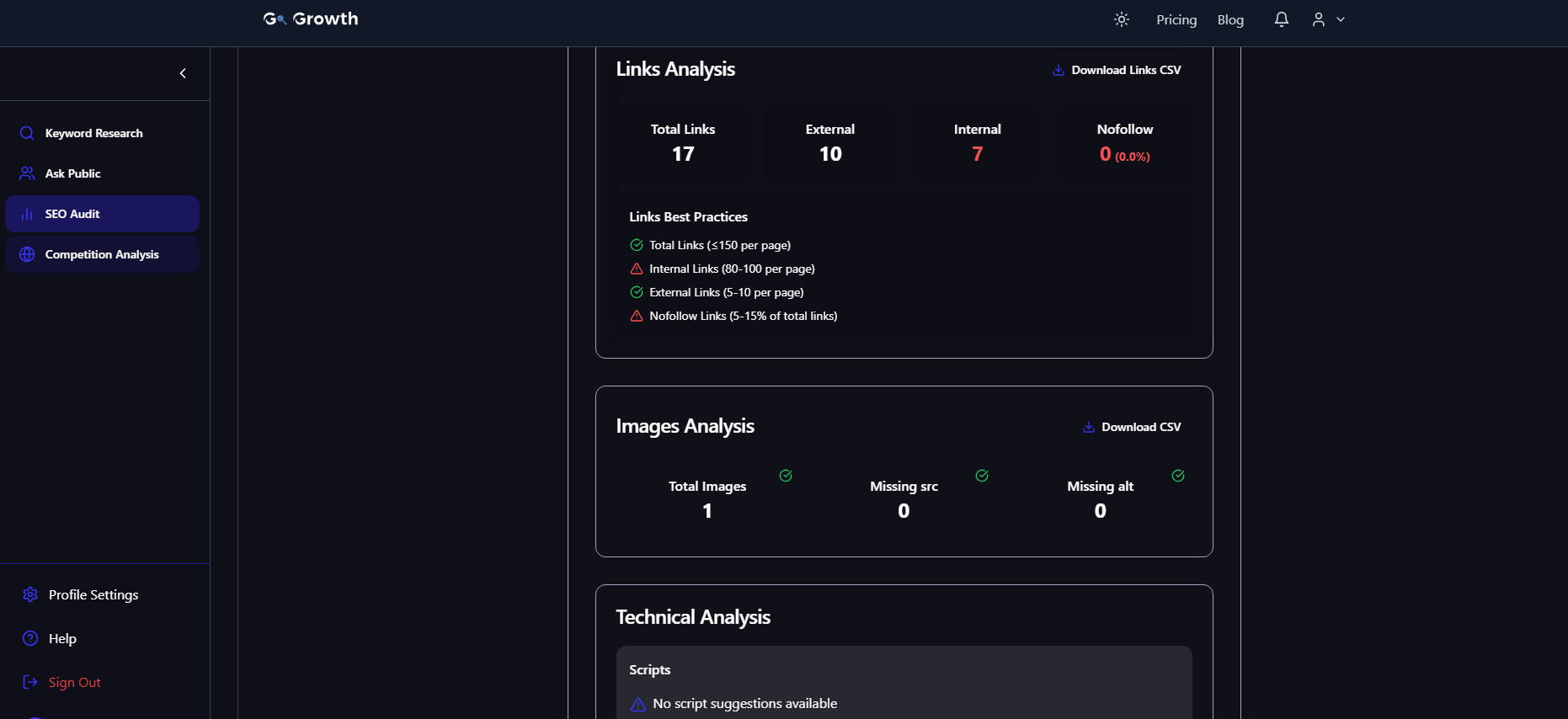Click the Scripts section label
The image size is (1568, 719).
tap(649, 670)
